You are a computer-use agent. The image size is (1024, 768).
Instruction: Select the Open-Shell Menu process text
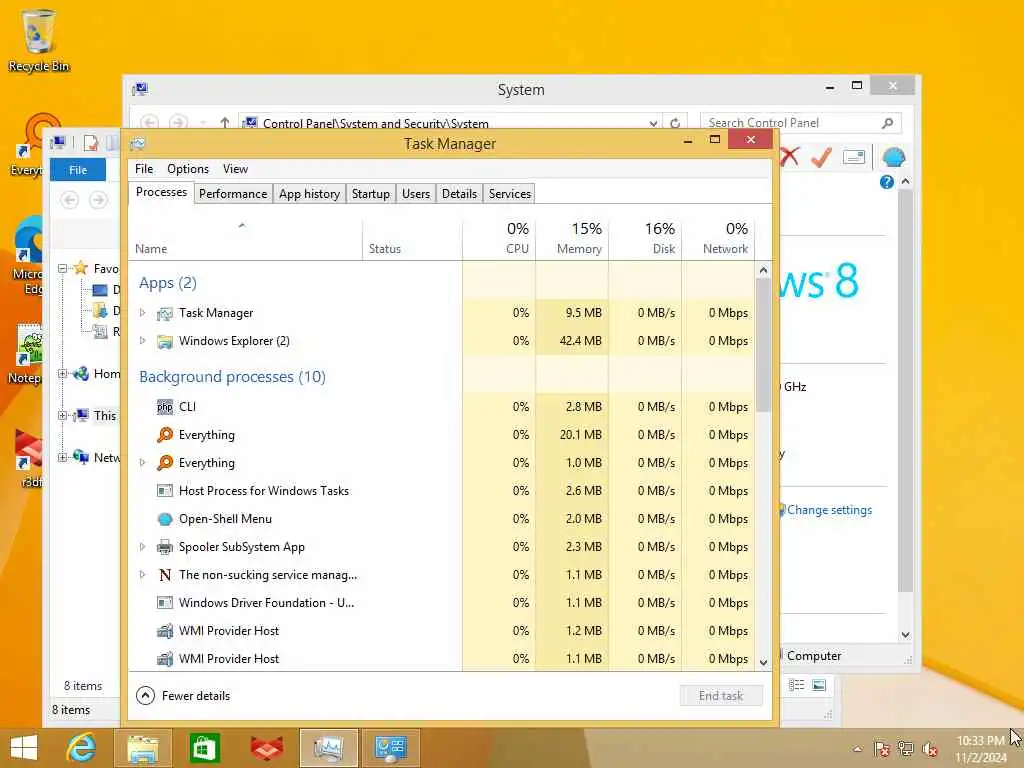pos(225,519)
